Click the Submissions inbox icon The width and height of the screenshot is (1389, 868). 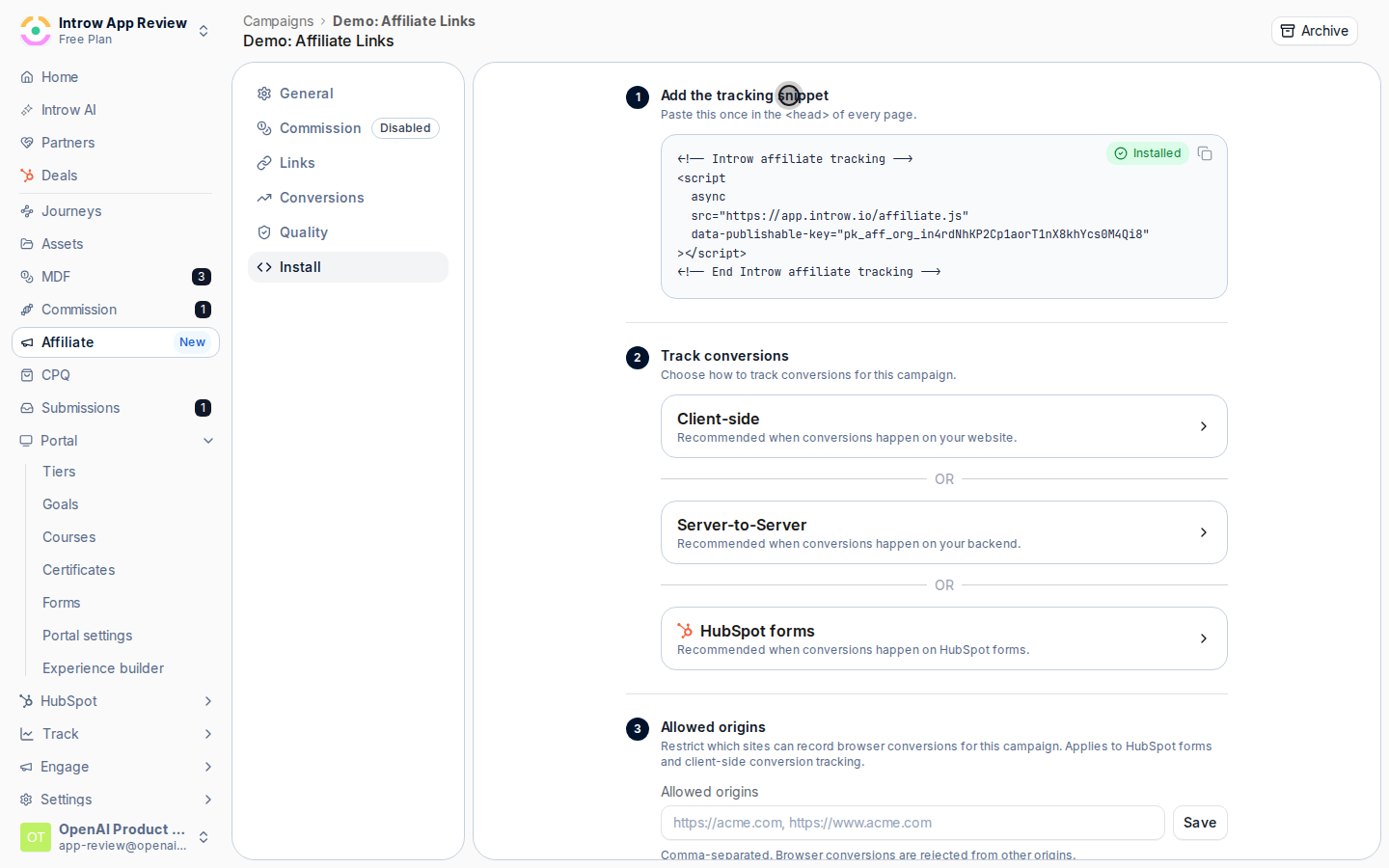click(27, 408)
